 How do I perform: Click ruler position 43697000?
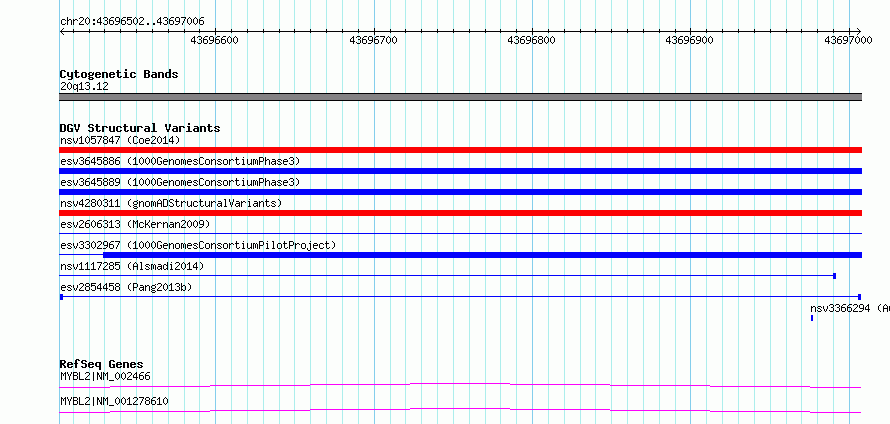tap(848, 40)
